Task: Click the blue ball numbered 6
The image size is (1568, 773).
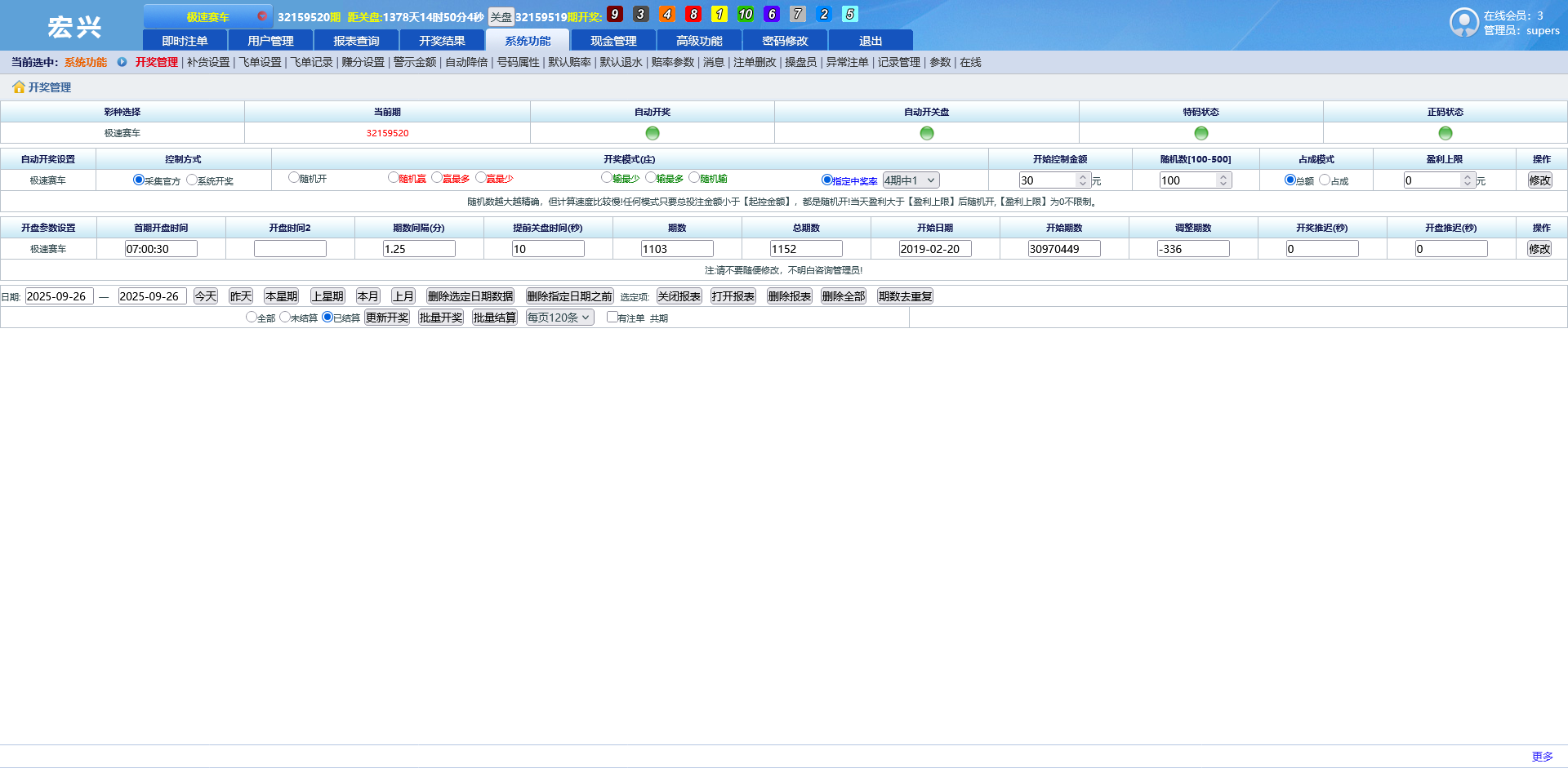Action: pos(772,14)
